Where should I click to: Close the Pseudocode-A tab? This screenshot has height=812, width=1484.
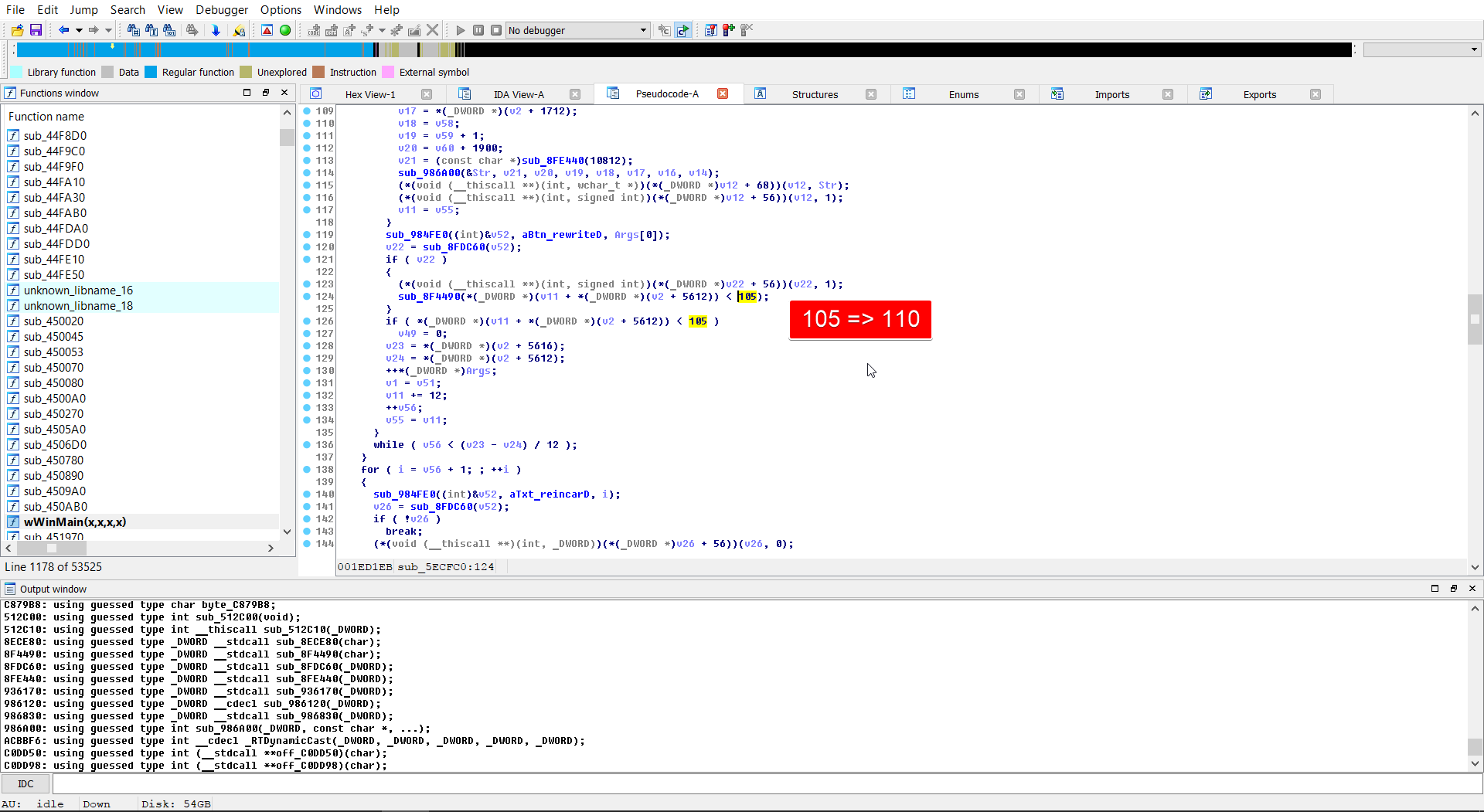(723, 93)
